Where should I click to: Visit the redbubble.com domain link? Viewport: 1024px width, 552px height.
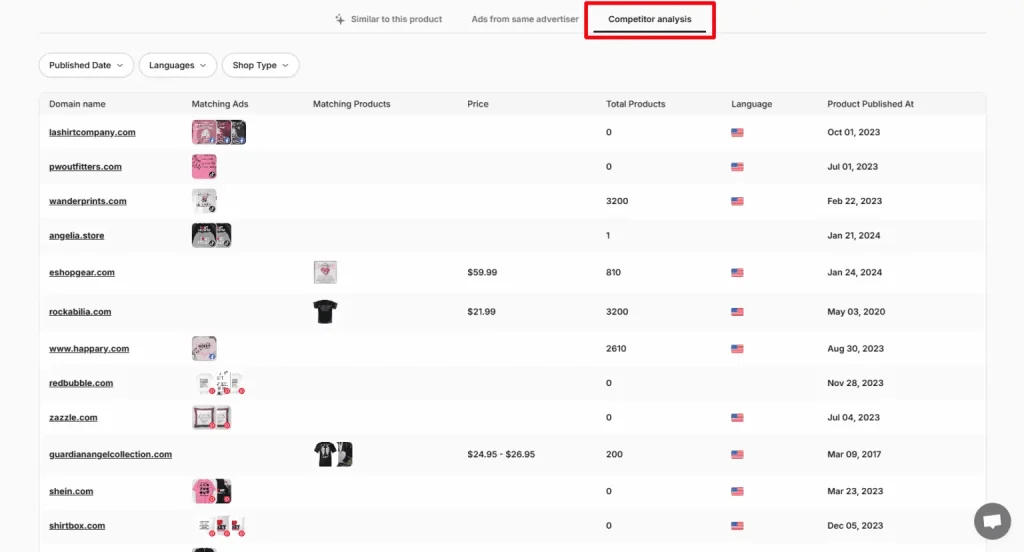(x=81, y=383)
